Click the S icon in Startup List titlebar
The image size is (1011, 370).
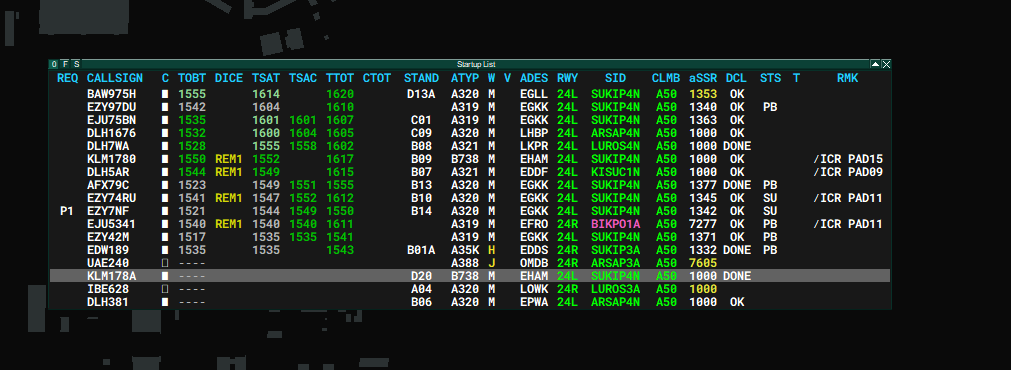(x=76, y=64)
